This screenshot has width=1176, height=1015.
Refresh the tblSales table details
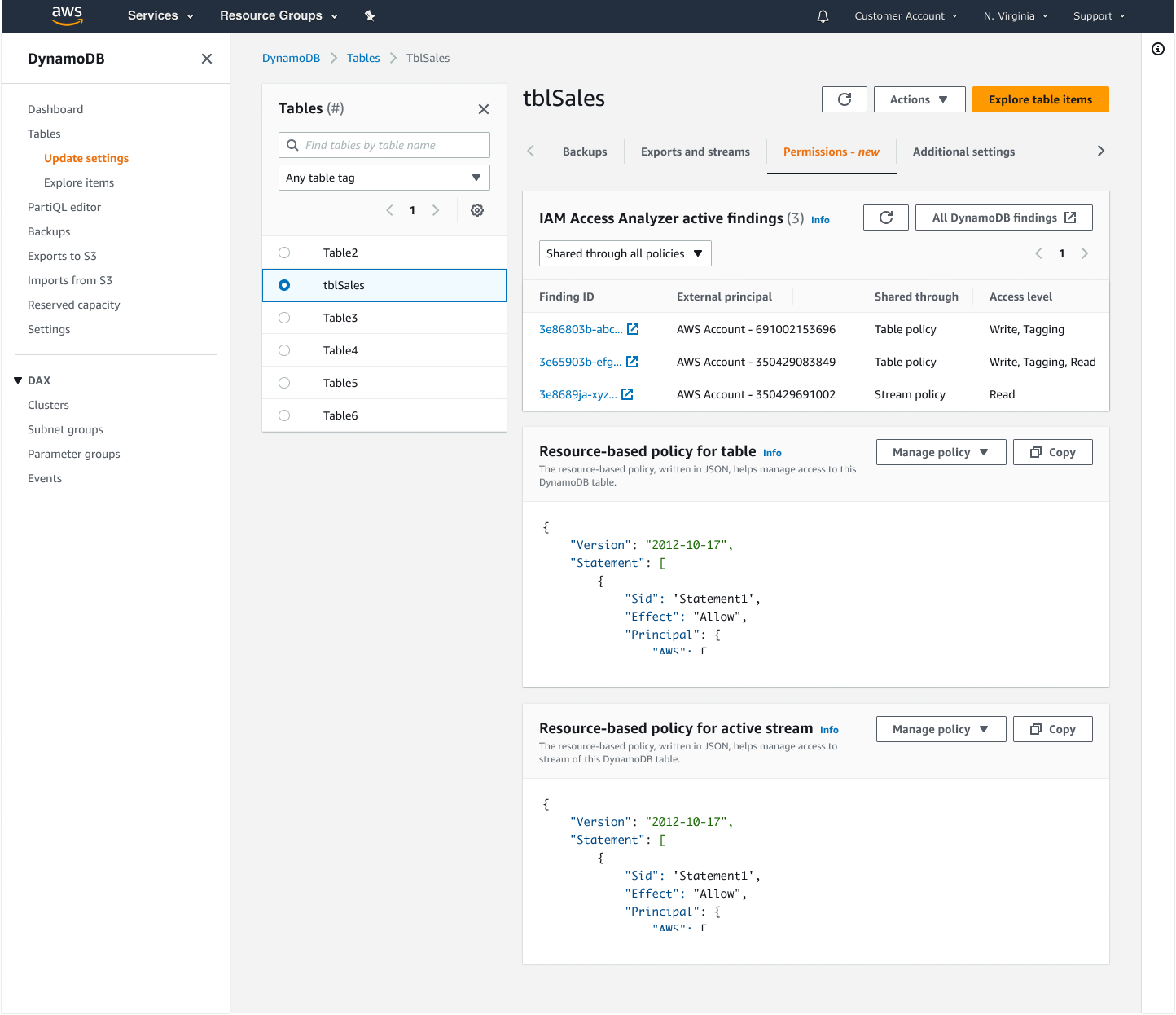[844, 99]
